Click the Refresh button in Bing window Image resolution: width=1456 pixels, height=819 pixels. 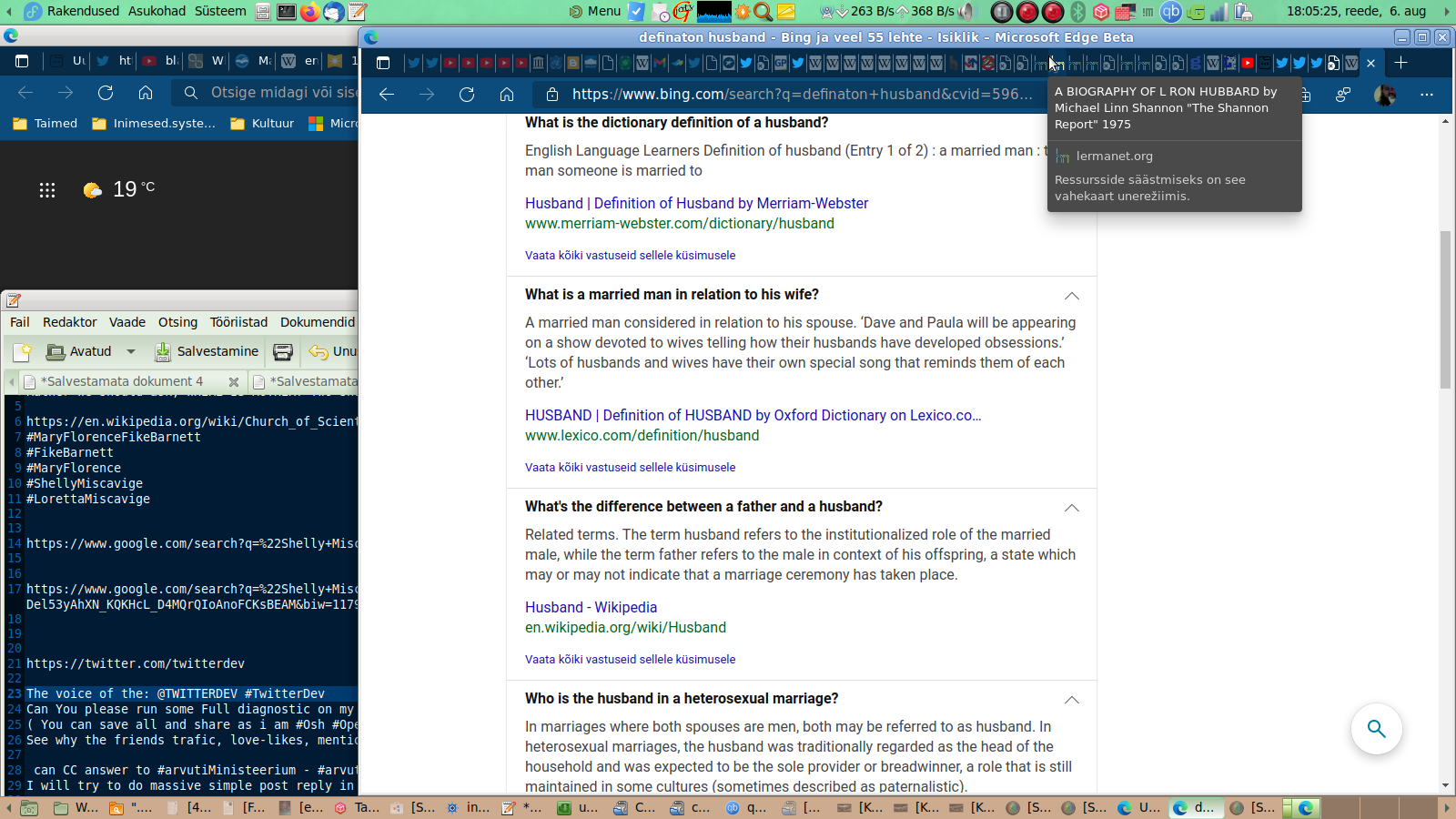coord(467,95)
